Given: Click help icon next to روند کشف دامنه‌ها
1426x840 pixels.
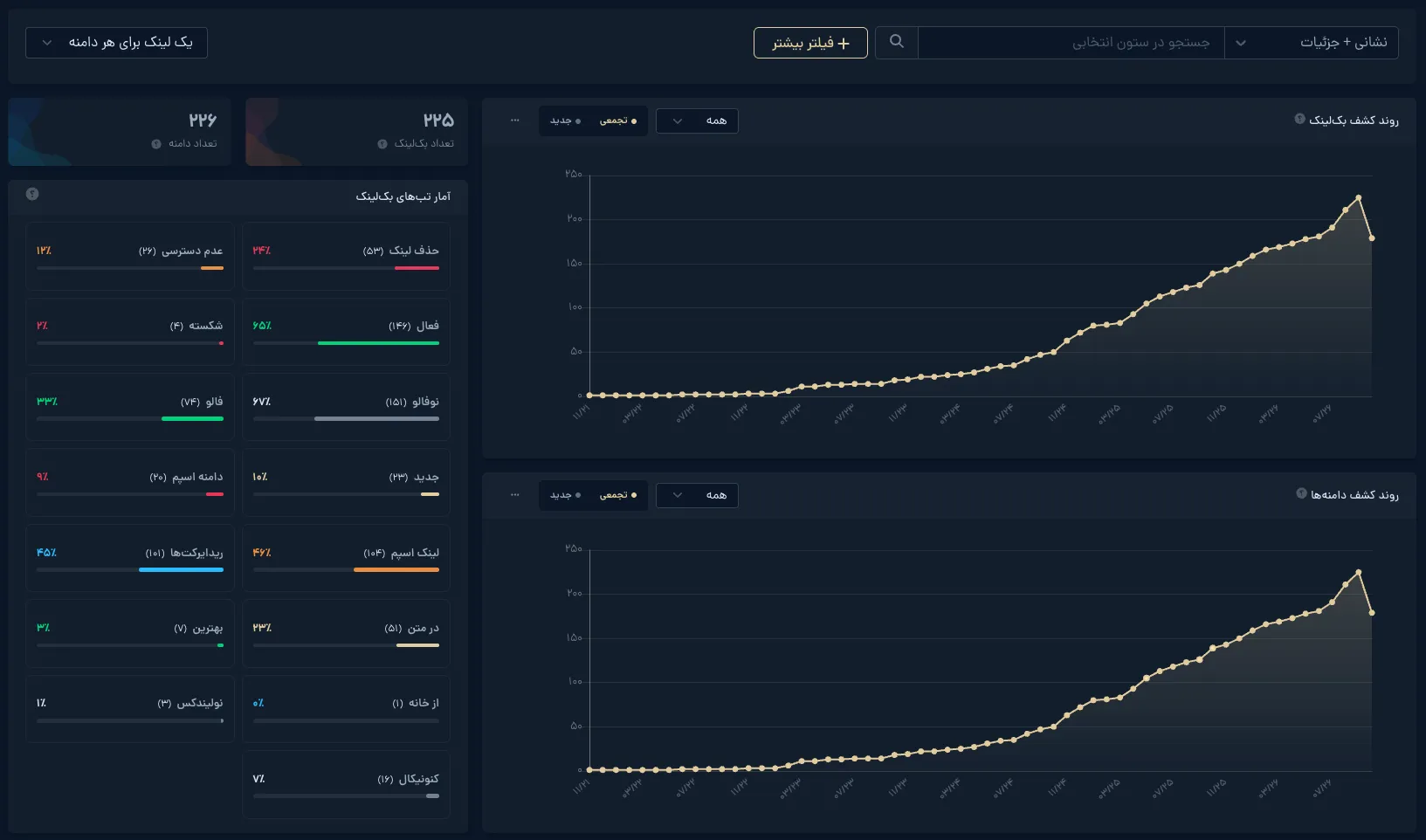Looking at the screenshot, I should pyautogui.click(x=1301, y=494).
